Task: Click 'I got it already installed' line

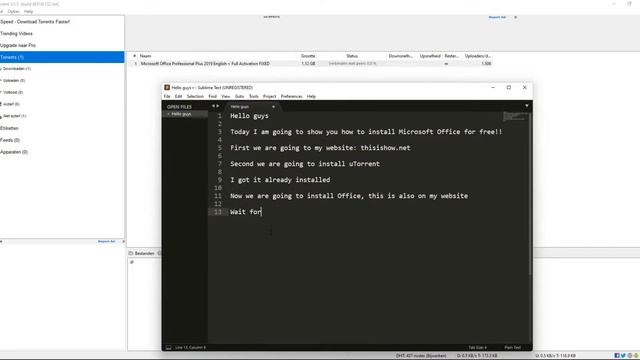Action: pyautogui.click(x=280, y=180)
